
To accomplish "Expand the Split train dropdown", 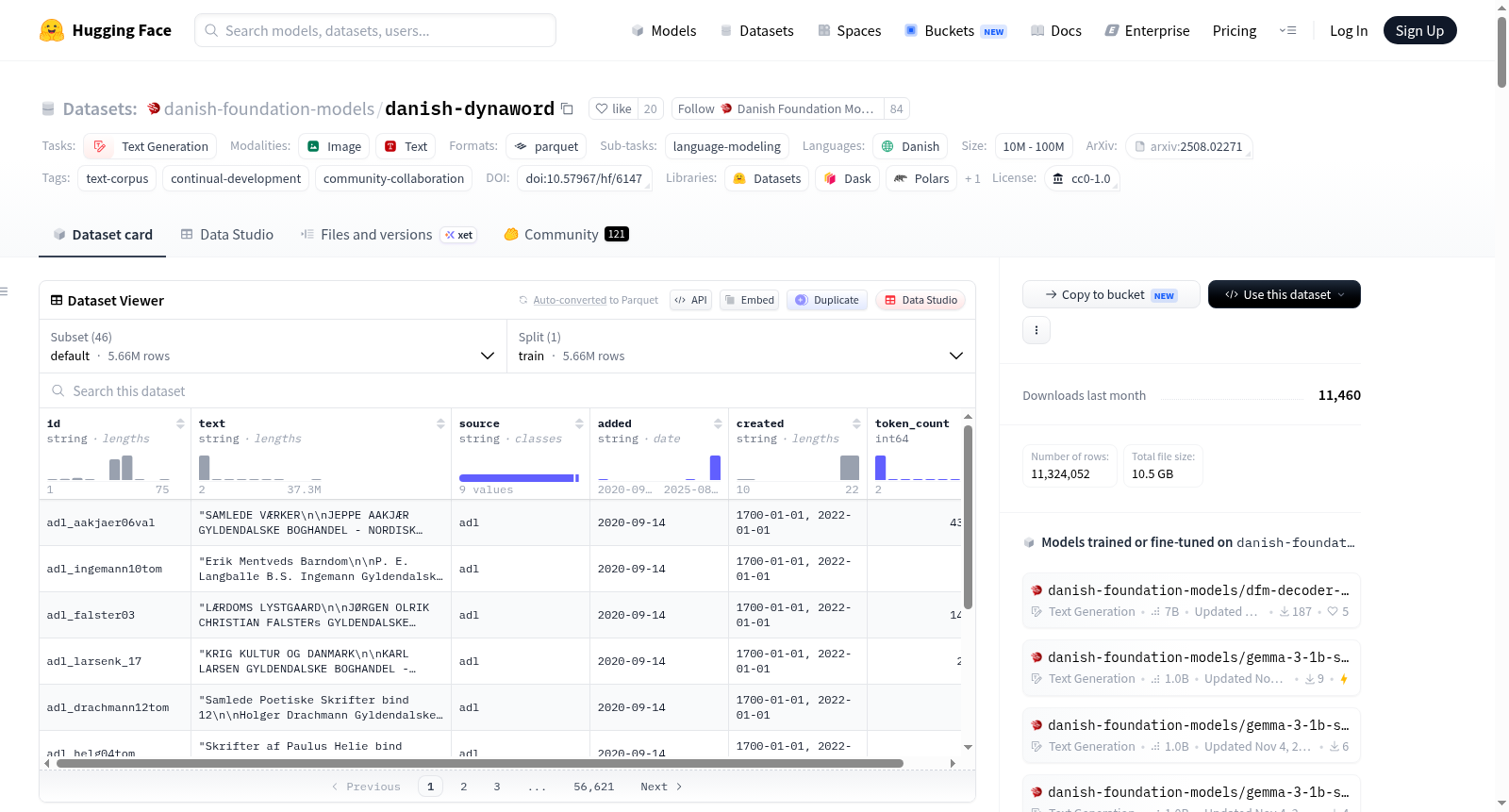I will (741, 346).
